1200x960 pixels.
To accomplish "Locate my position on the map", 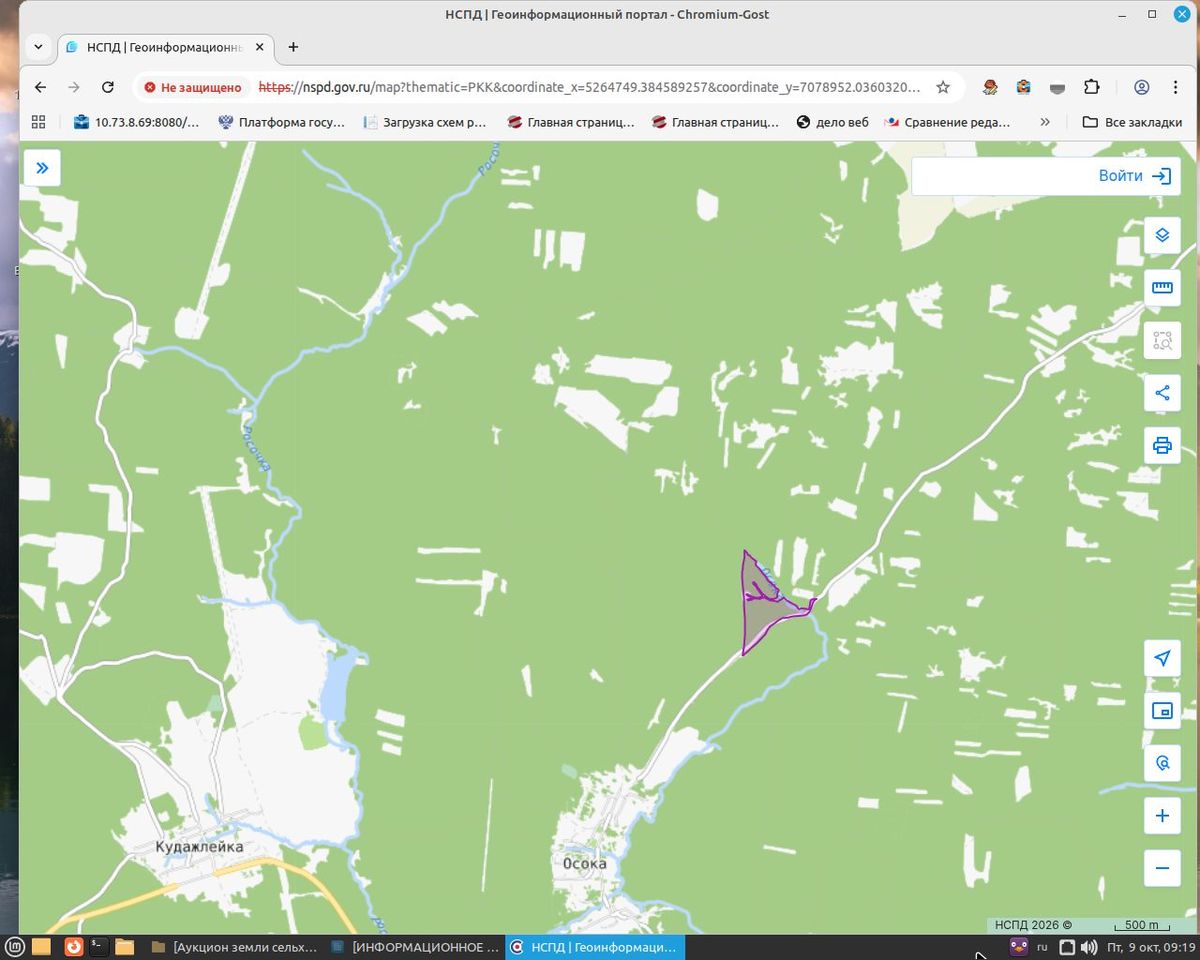I will [1162, 658].
